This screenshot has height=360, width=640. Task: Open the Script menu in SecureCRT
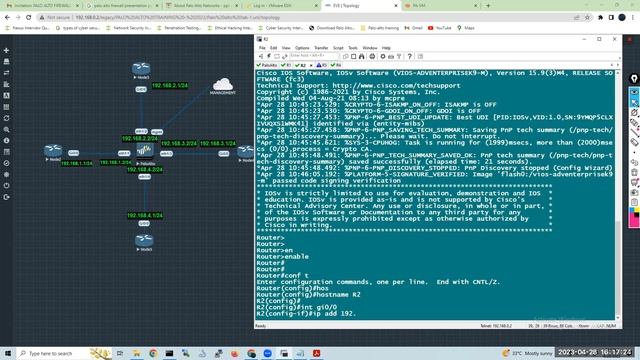click(338, 48)
